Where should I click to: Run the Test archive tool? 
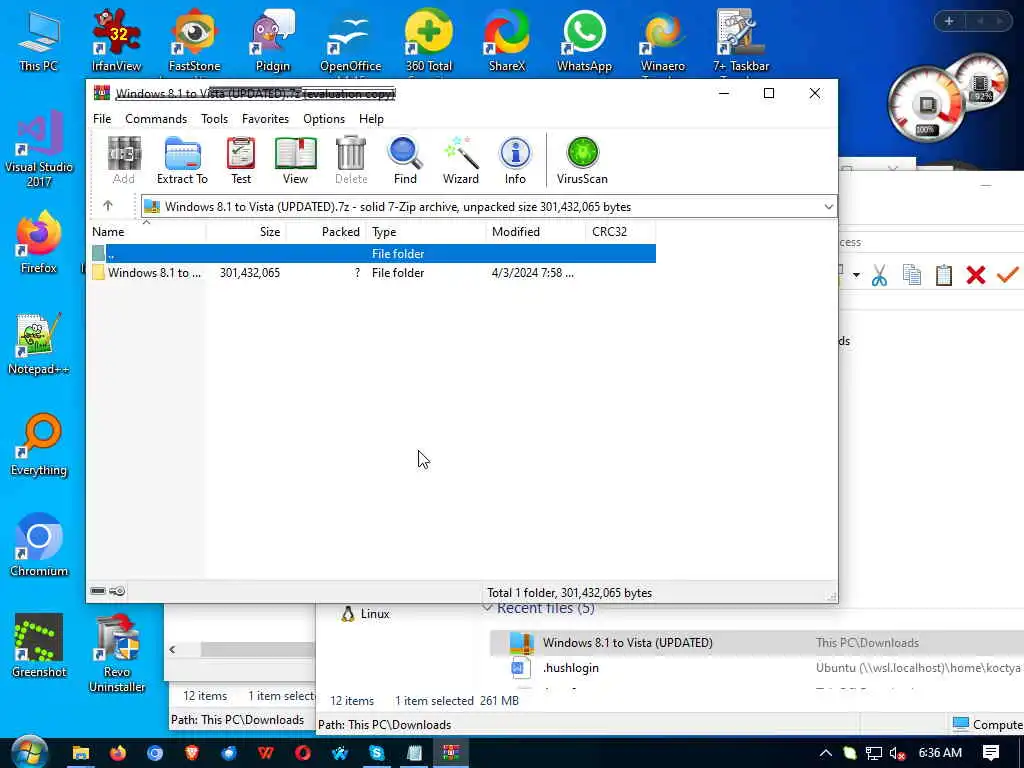(241, 160)
